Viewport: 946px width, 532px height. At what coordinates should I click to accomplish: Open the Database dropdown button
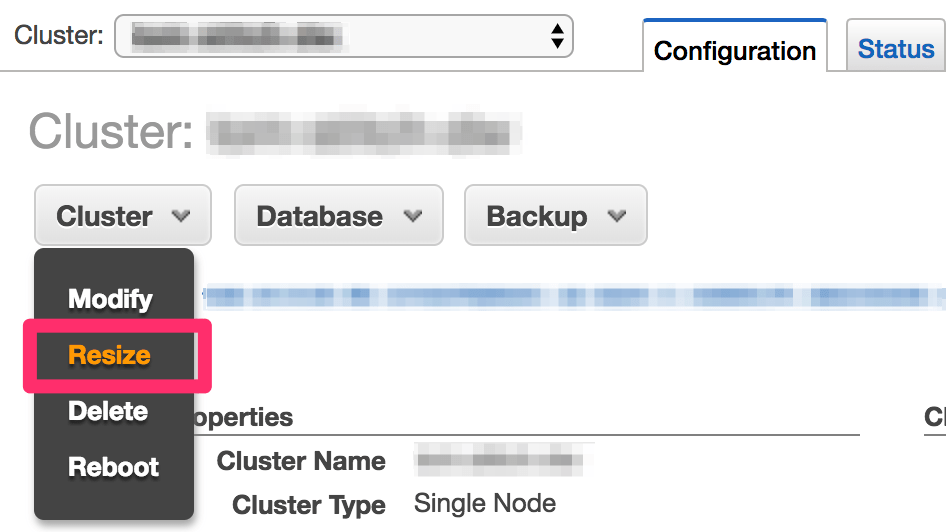(x=338, y=215)
